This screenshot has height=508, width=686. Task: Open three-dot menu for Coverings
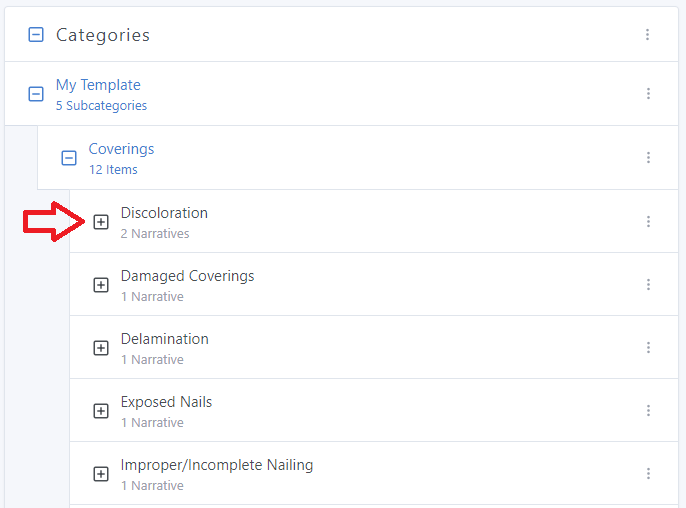[648, 158]
